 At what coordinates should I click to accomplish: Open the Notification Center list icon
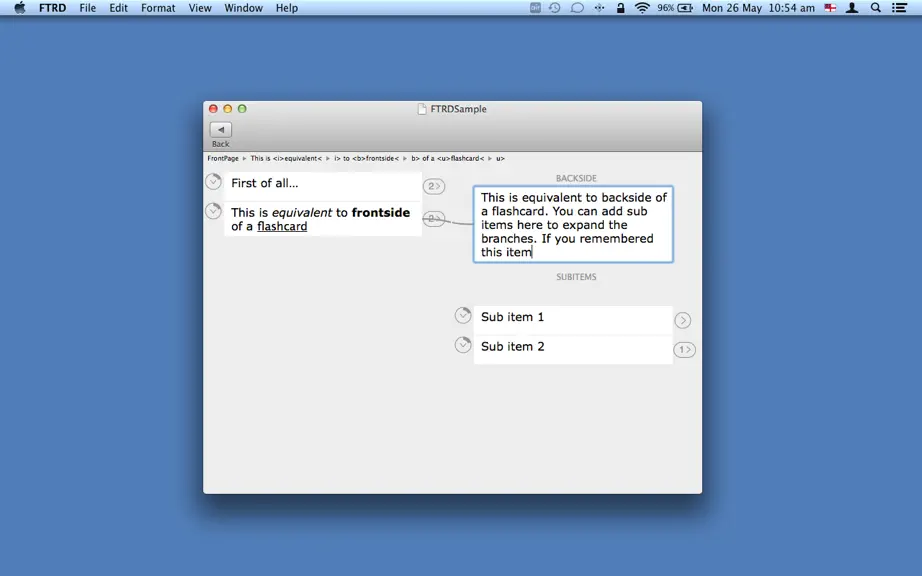click(899, 8)
